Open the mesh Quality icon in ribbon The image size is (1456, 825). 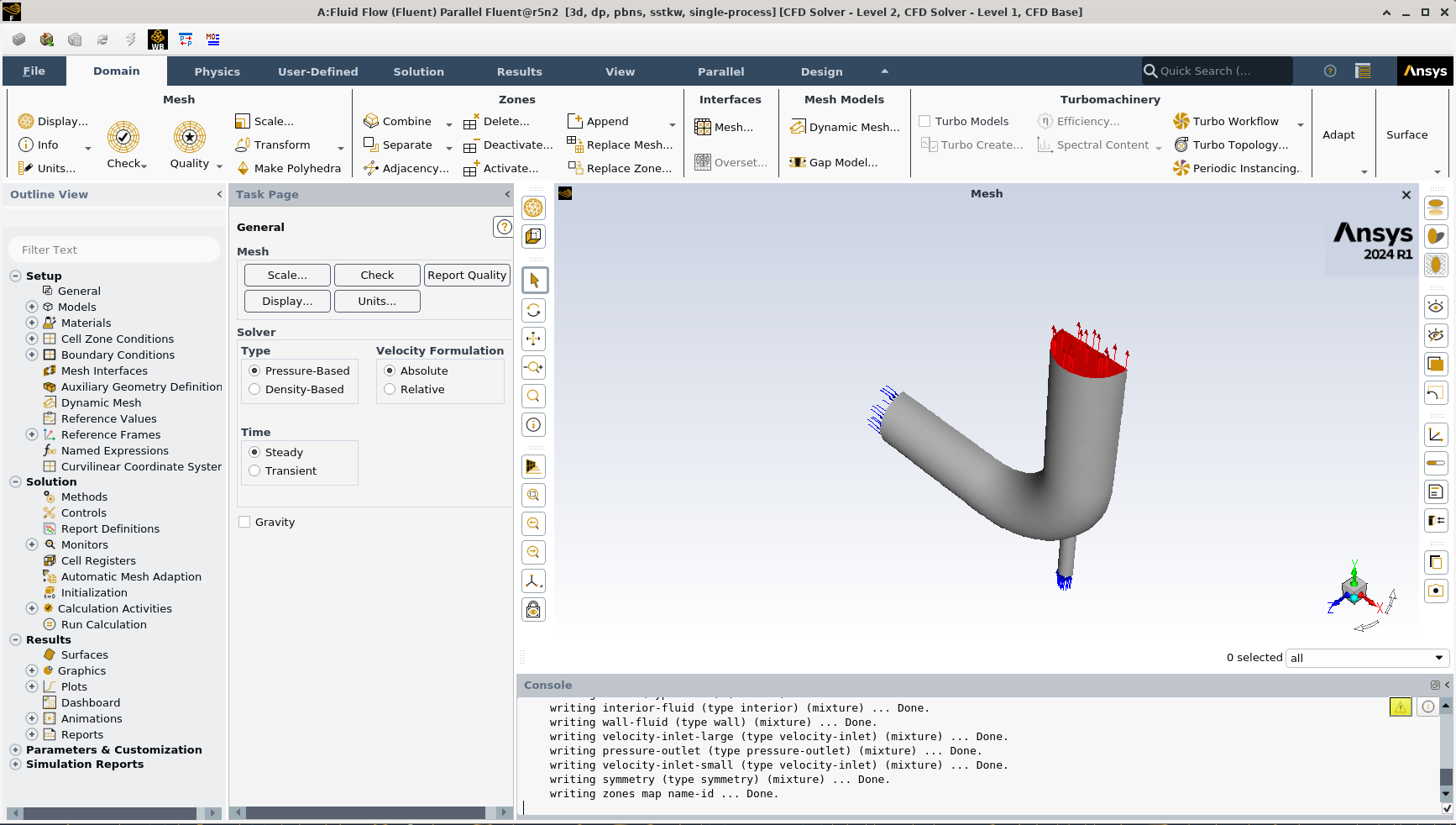pyautogui.click(x=190, y=137)
